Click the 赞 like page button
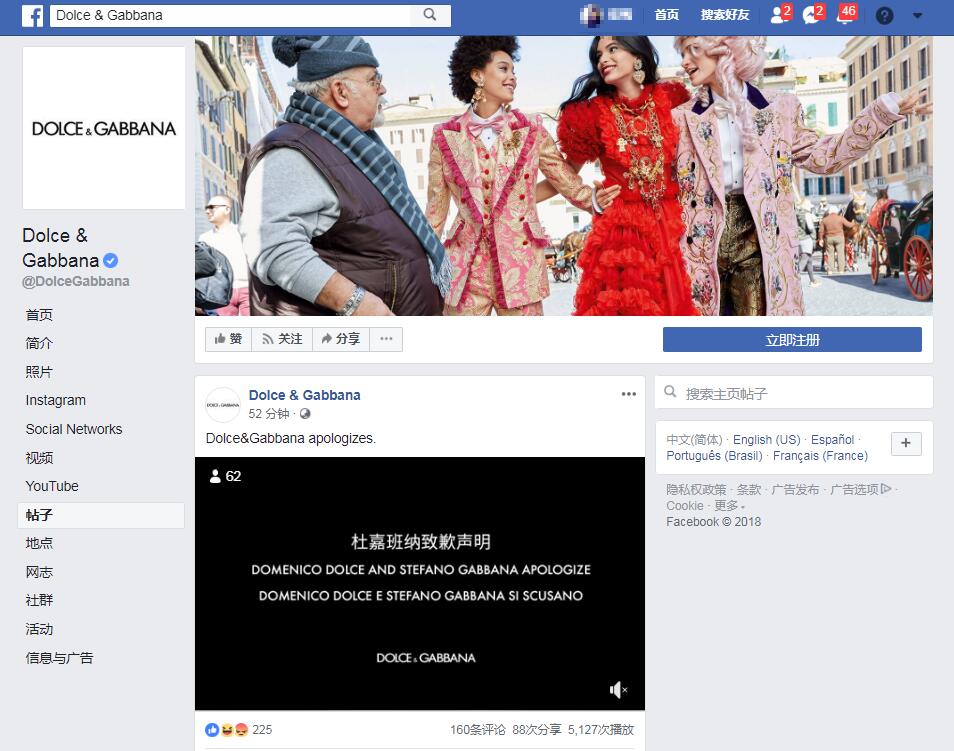Image resolution: width=954 pixels, height=751 pixels. [x=228, y=339]
